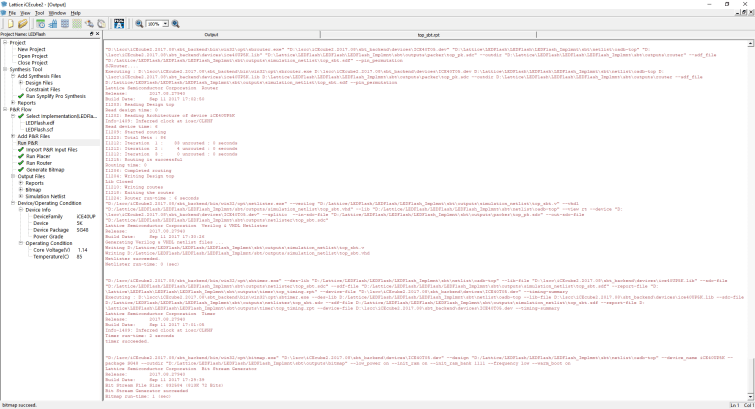Expand the Design Files tree node
Viewport: 755px width, 409px height.
tap(13, 83)
